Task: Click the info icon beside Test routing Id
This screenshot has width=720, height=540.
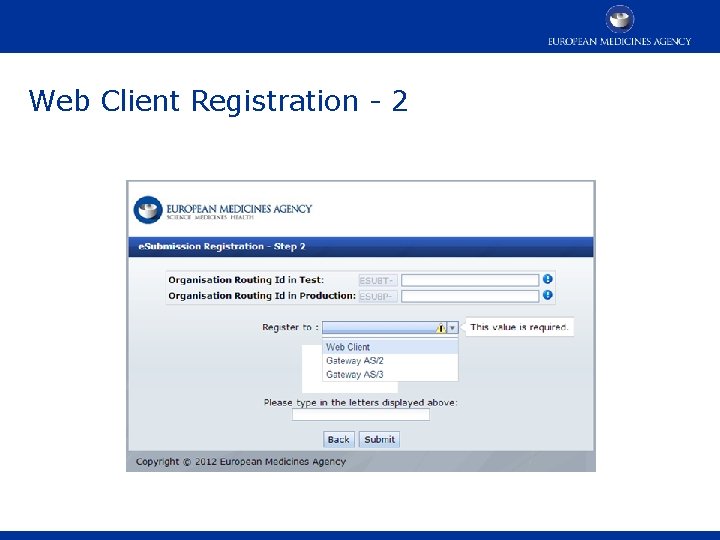Action: (x=547, y=279)
